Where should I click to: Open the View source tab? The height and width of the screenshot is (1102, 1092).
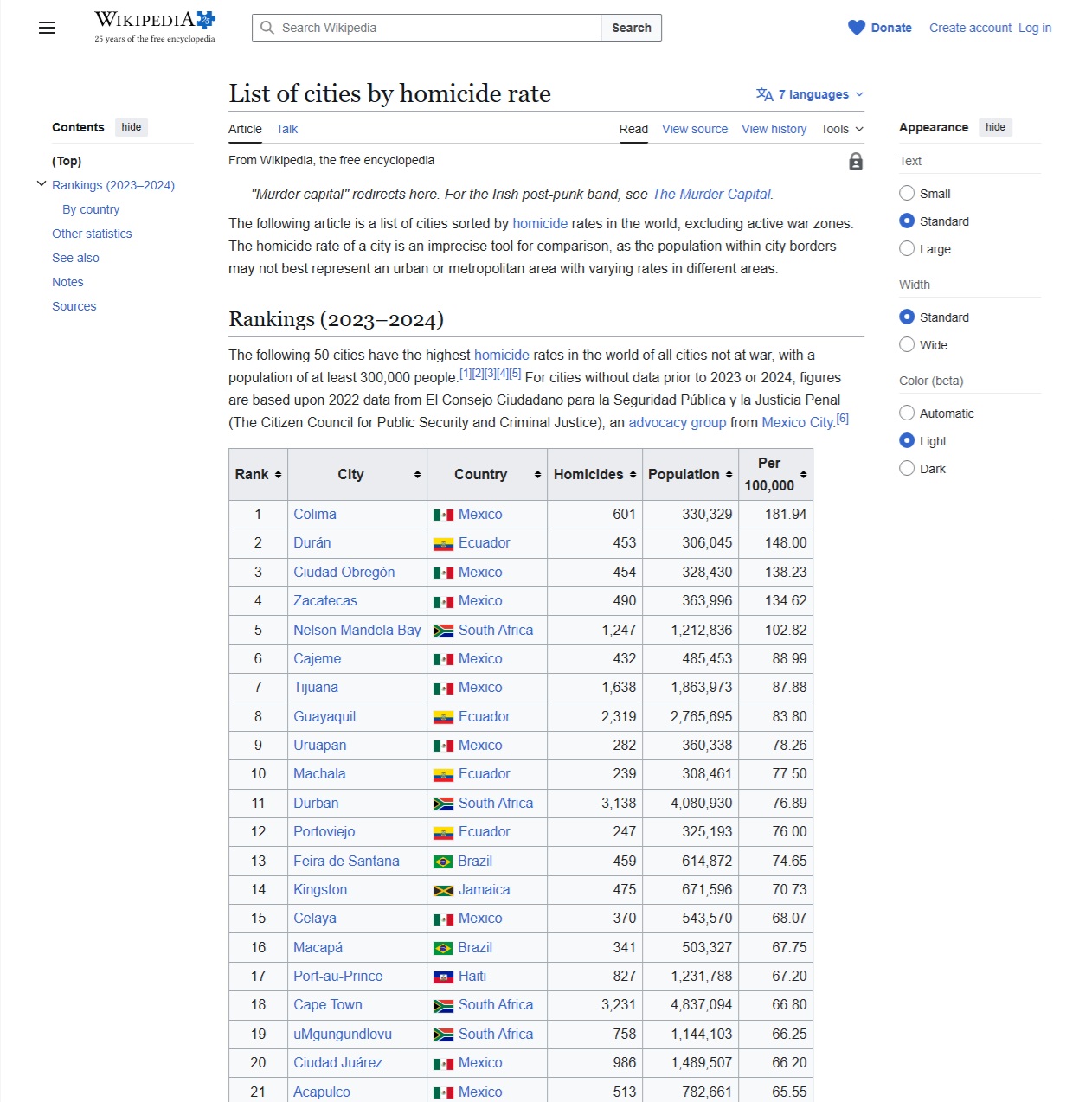click(x=695, y=129)
